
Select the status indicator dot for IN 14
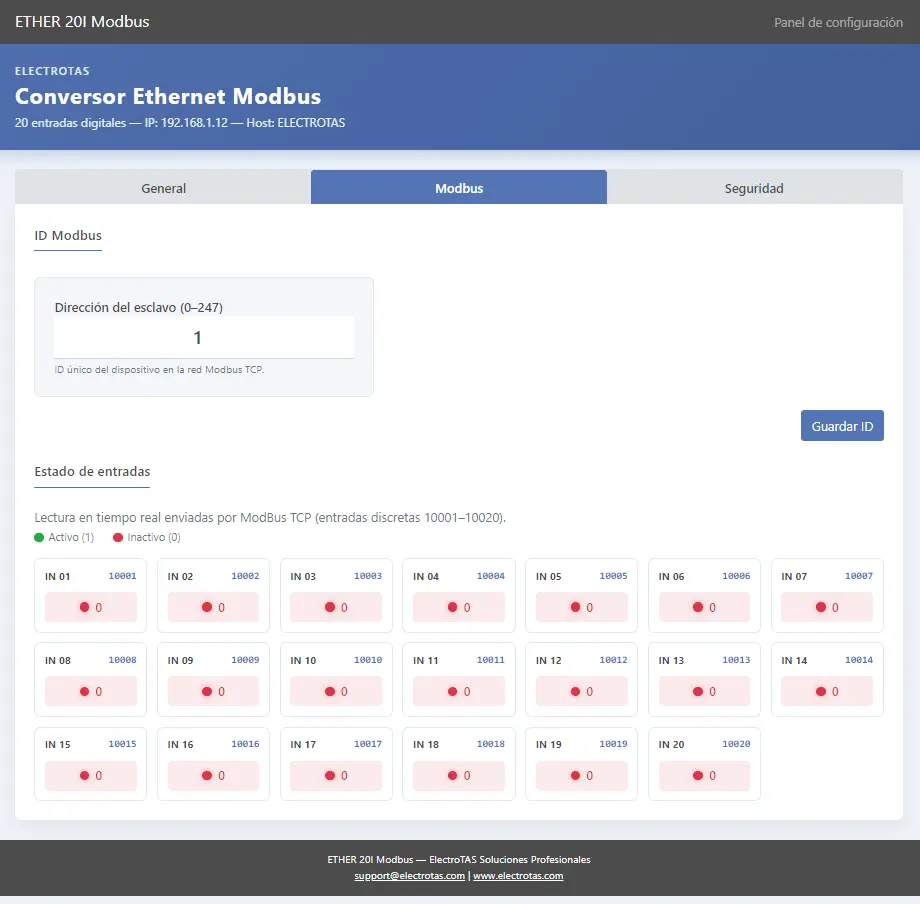(x=821, y=692)
